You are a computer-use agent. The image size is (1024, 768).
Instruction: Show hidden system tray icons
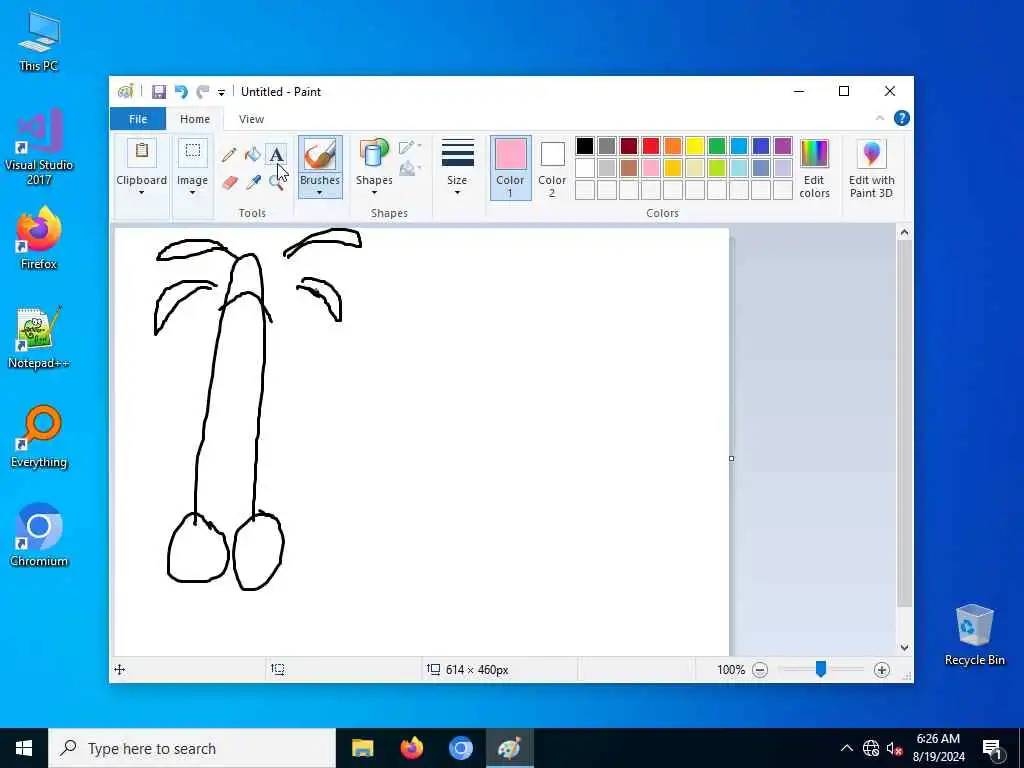[x=846, y=748]
